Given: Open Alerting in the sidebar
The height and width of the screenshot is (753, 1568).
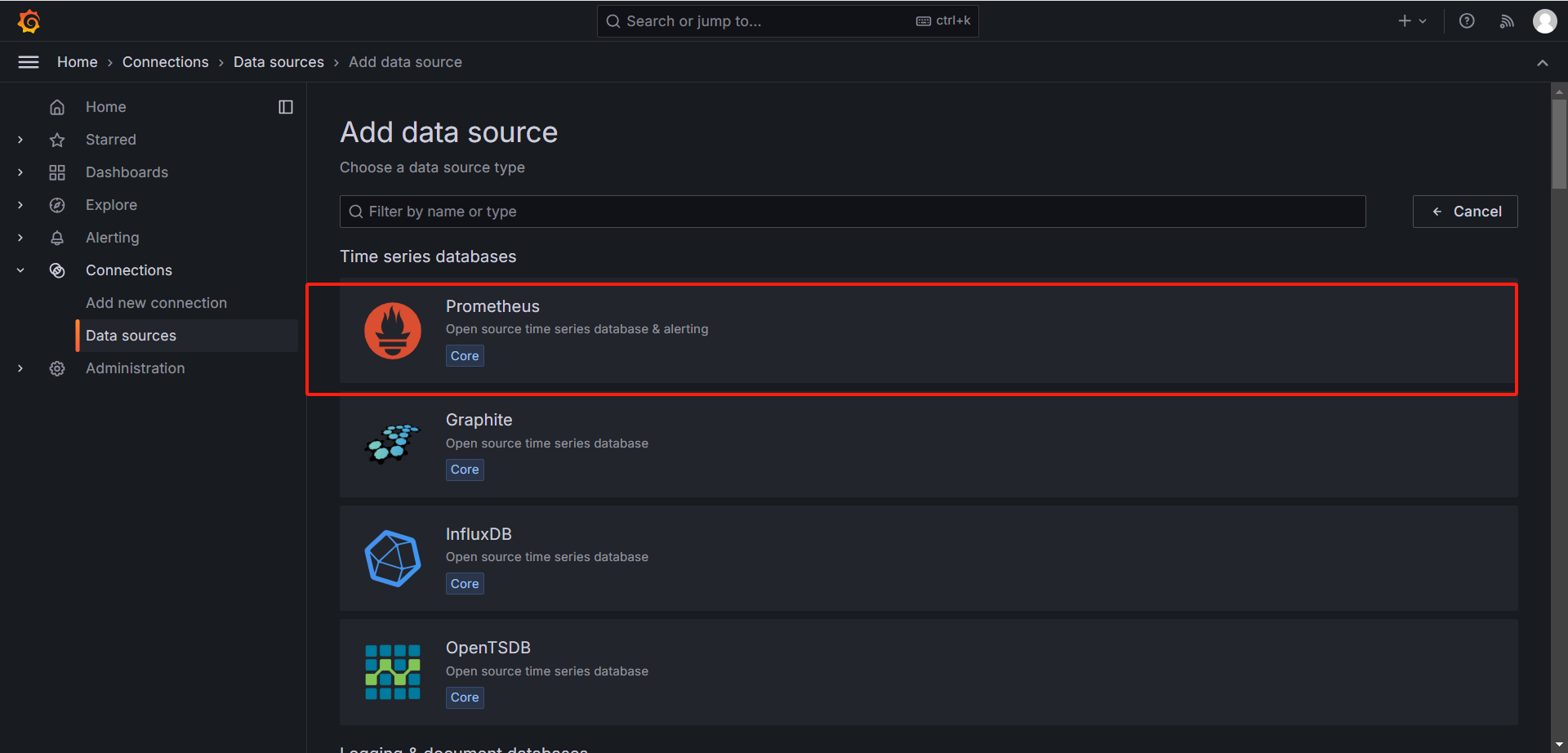Looking at the screenshot, I should click(x=113, y=238).
